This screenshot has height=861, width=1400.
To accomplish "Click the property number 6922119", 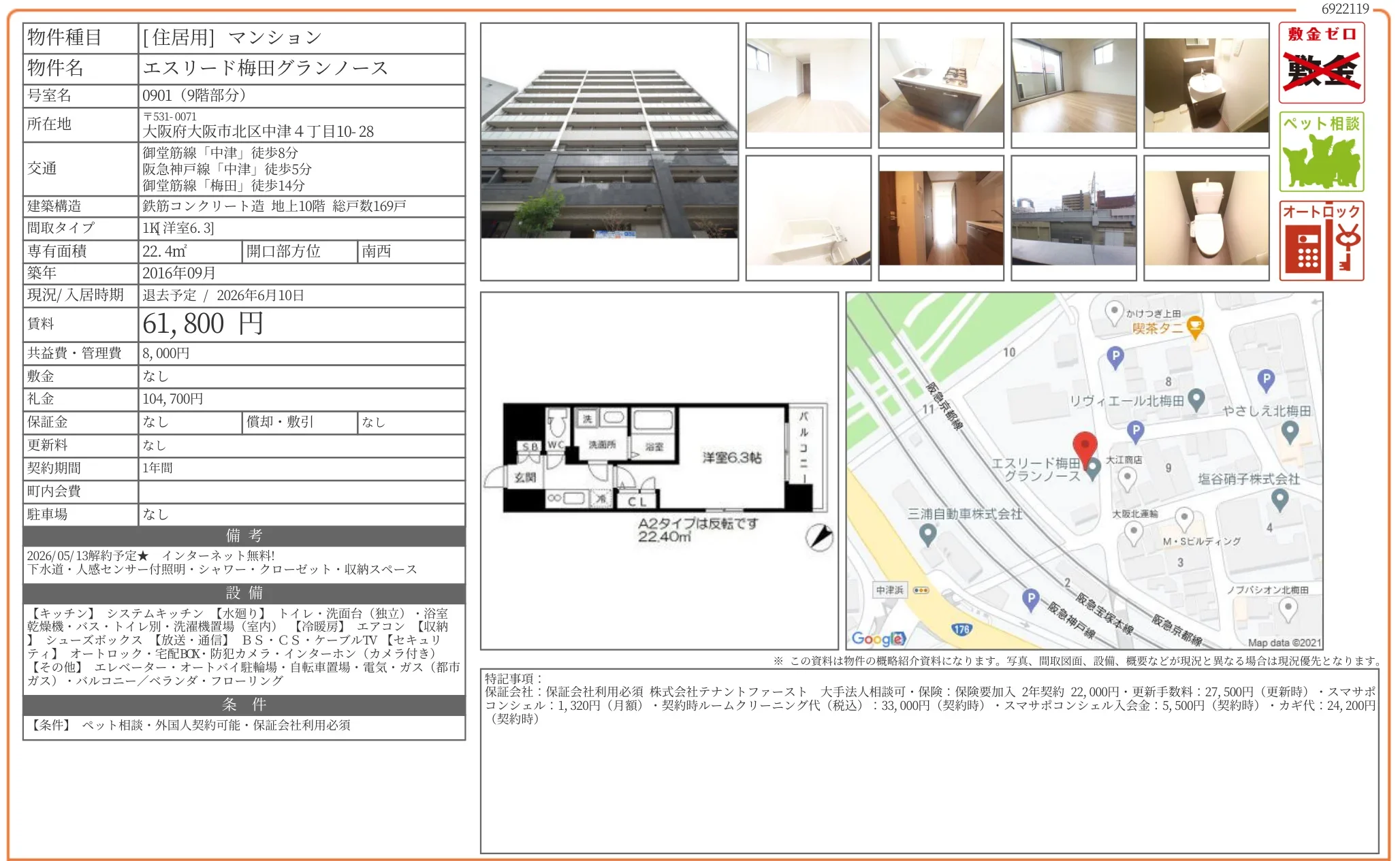I will (1345, 9).
